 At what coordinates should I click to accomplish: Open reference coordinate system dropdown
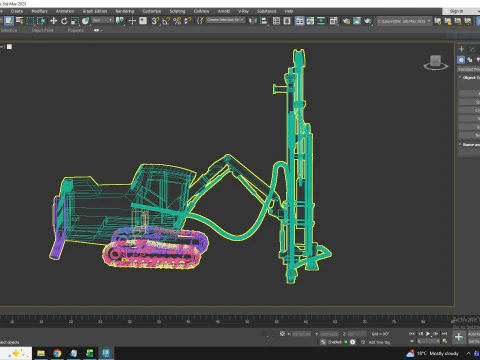tap(103, 21)
